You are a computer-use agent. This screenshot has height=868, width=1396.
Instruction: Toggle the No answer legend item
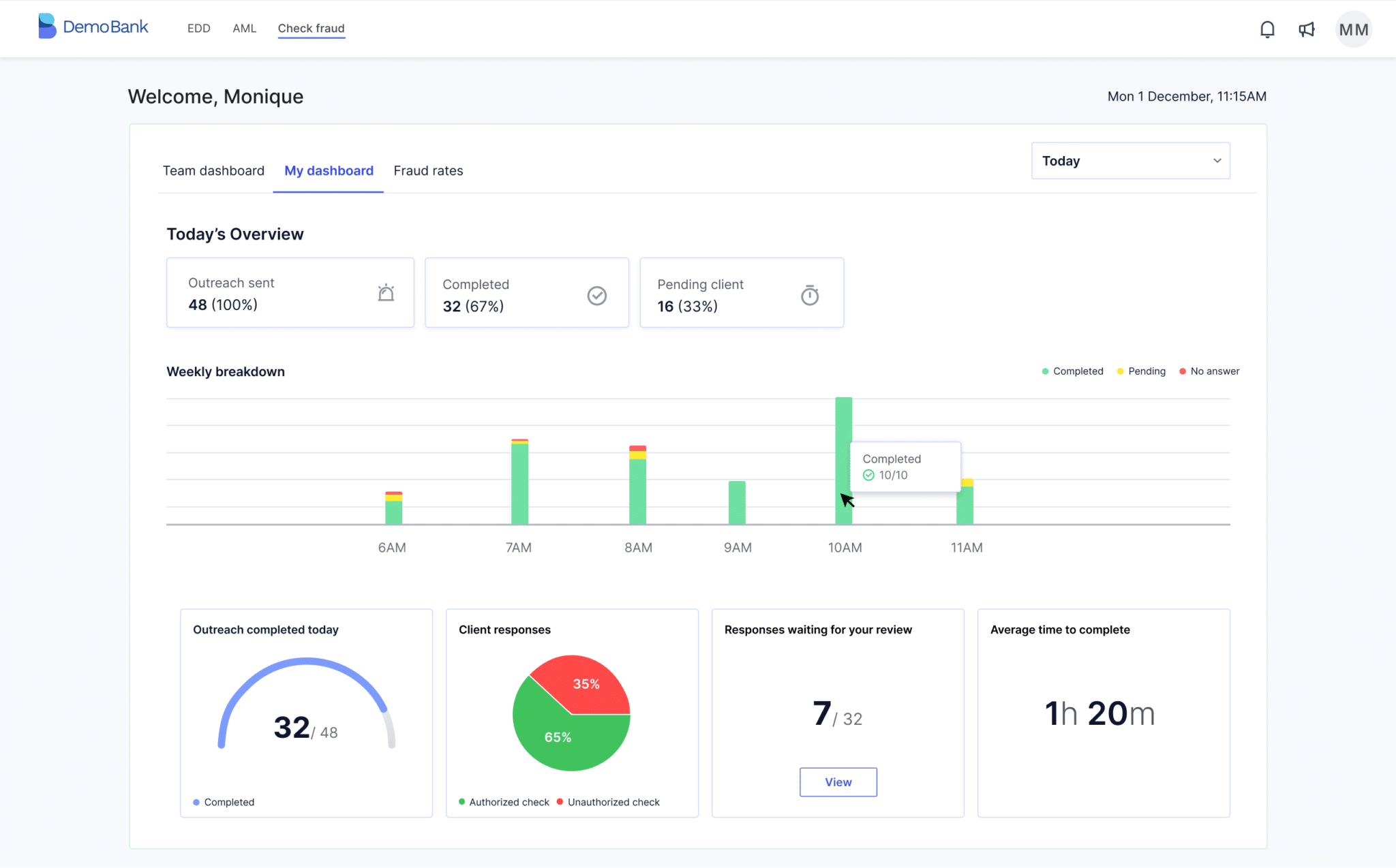(x=1209, y=371)
